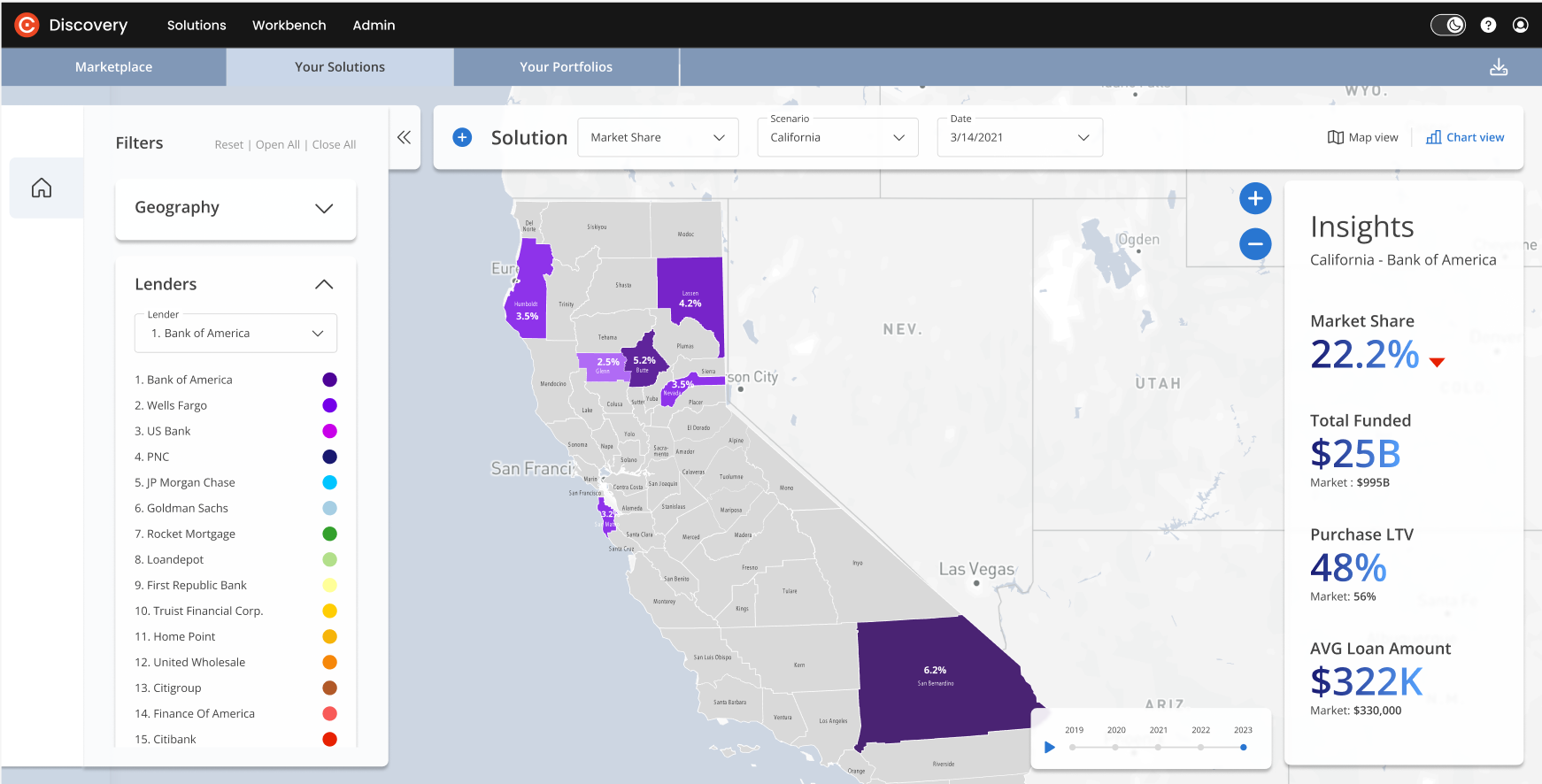This screenshot has width=1542, height=784.
Task: Open the user account icon
Action: point(1521,25)
